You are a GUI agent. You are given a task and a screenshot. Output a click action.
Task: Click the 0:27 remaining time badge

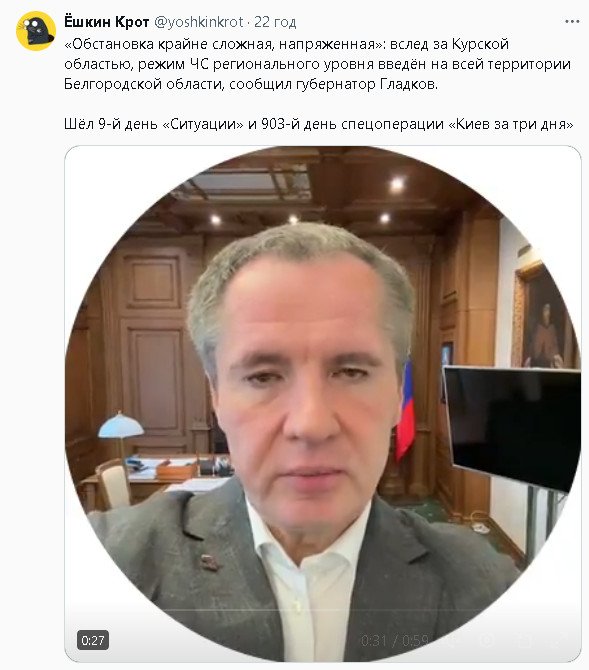[93, 640]
